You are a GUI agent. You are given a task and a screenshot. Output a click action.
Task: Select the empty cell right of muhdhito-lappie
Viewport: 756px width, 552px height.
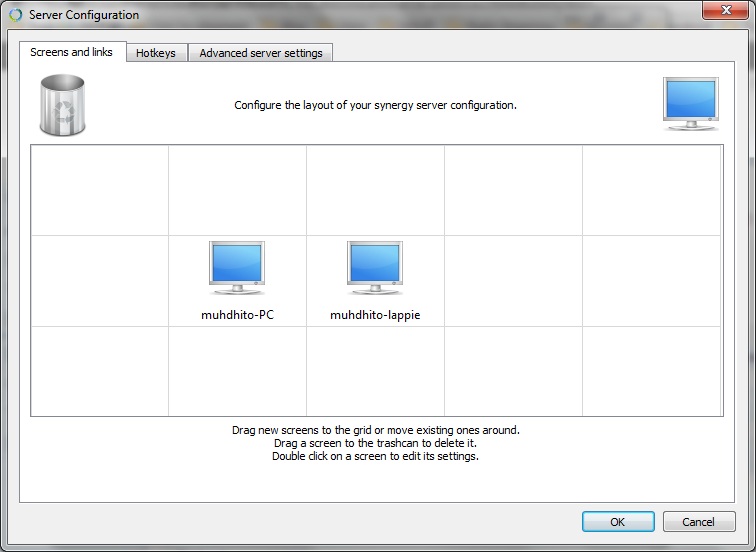point(513,281)
